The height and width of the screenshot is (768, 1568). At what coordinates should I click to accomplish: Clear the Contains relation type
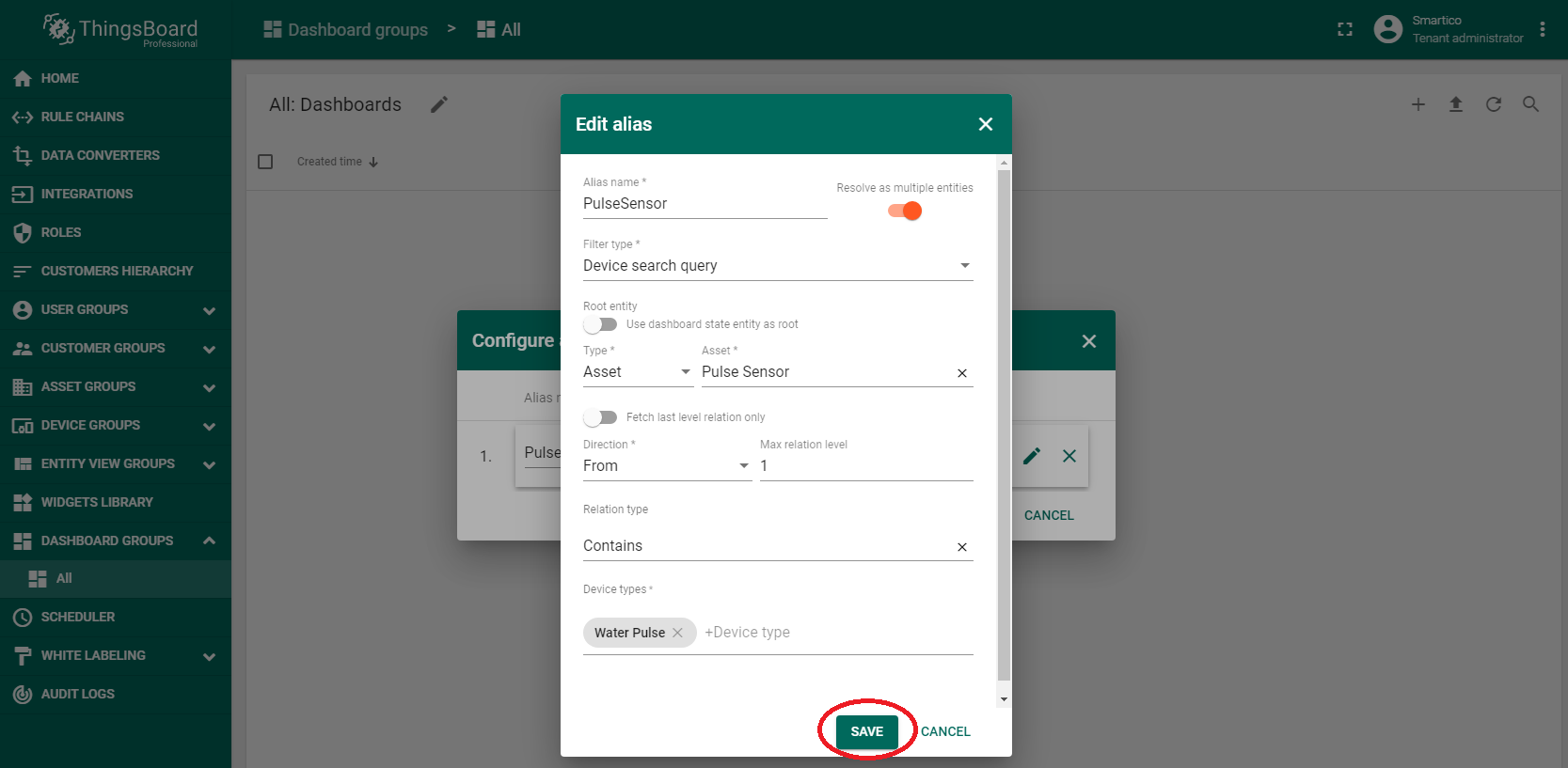[962, 547]
